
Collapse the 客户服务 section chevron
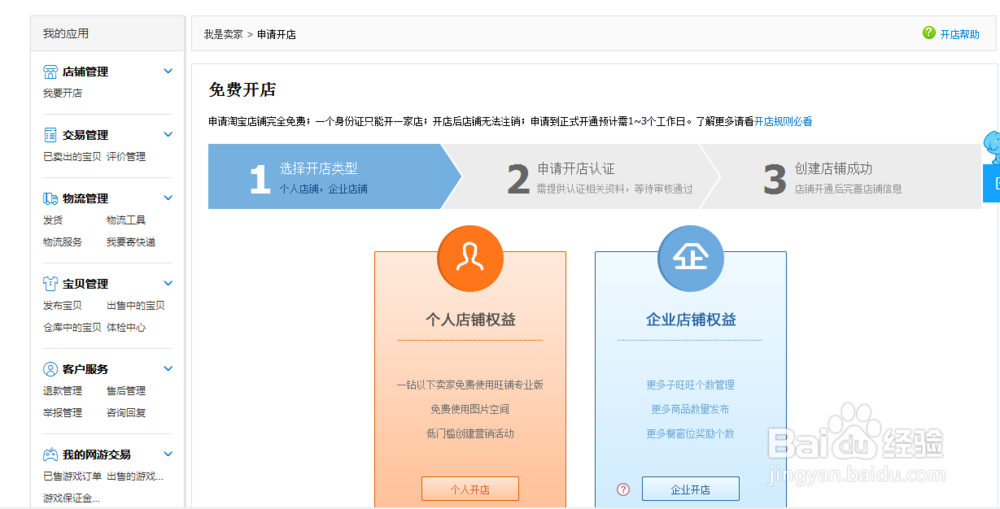[168, 369]
